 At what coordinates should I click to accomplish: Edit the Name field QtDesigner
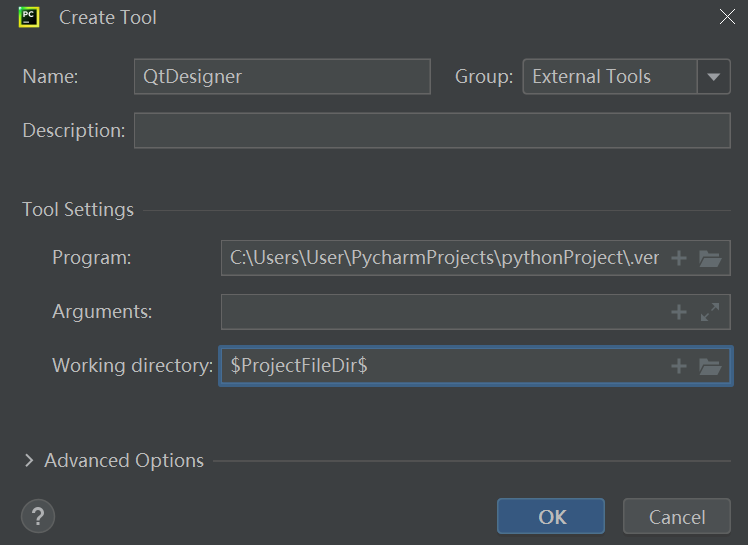click(282, 76)
